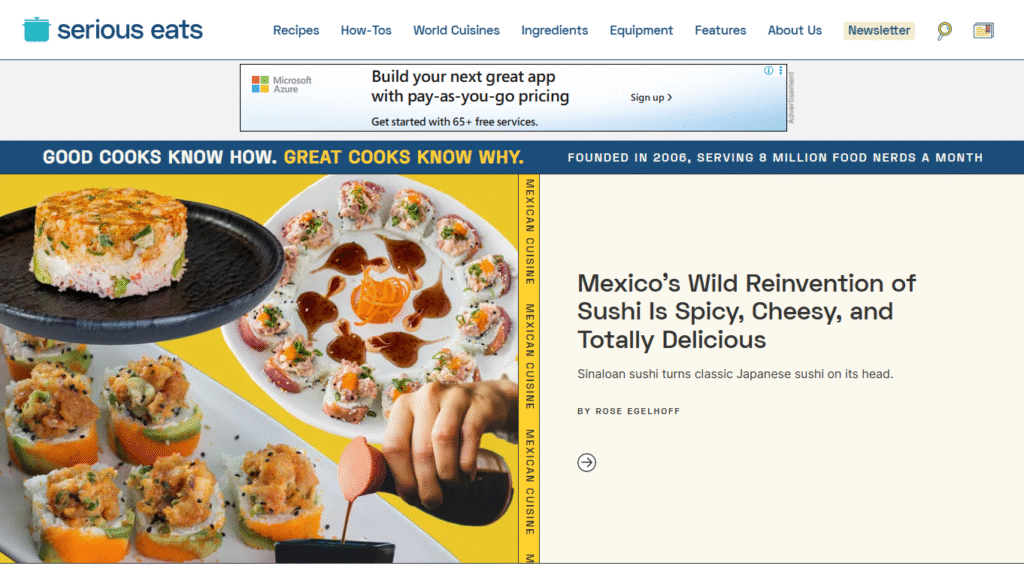Open the Equipment menu
Viewport: 1024px width, 584px height.
pos(641,30)
